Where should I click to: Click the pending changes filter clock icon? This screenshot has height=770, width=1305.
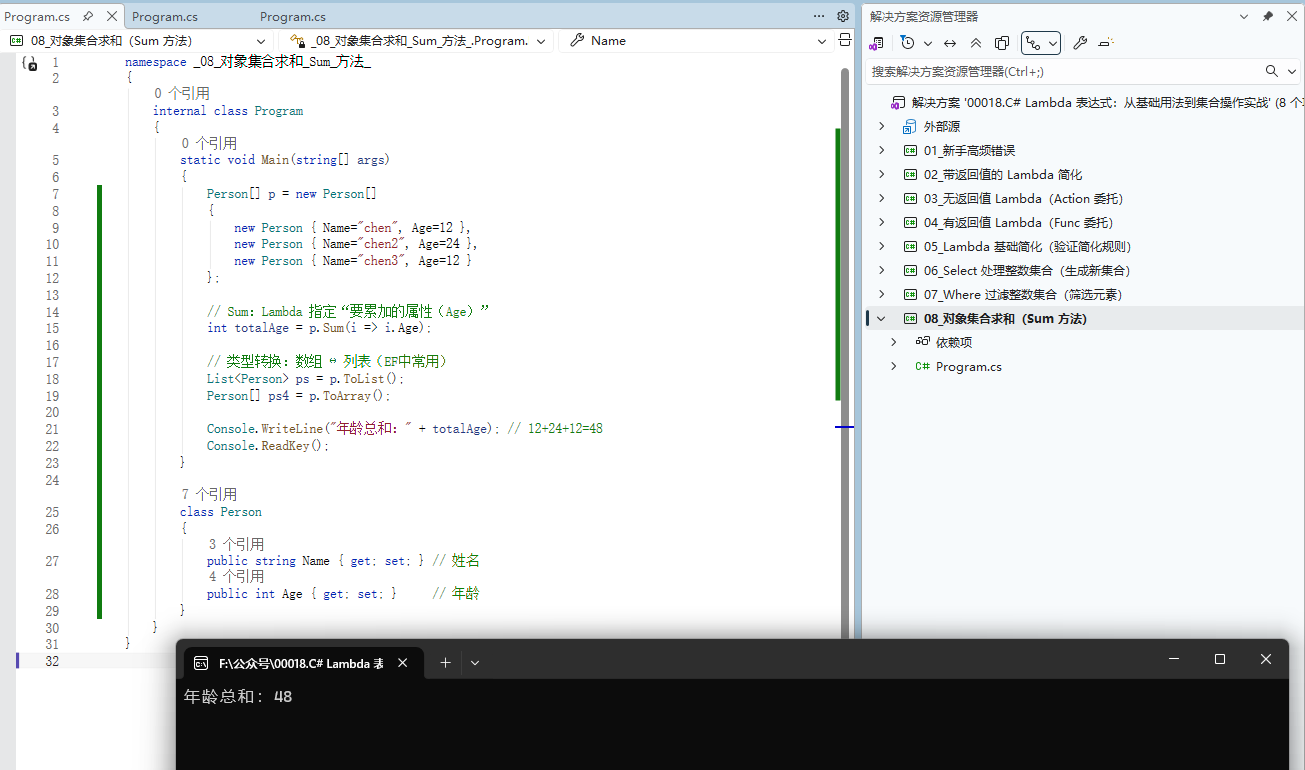(x=907, y=43)
